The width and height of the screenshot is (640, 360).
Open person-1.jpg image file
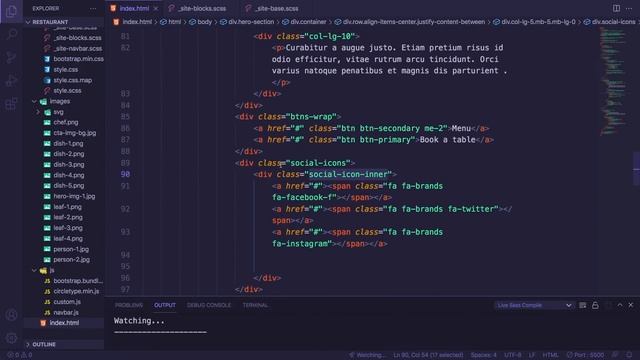pos(71,249)
